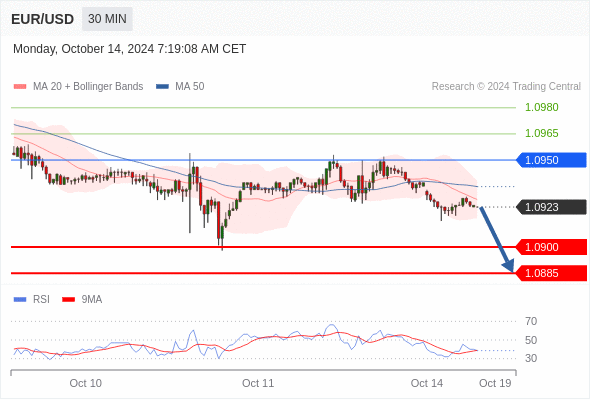Click the RSI blue legend swatch
The height and width of the screenshot is (400, 590).
[x=20, y=300]
